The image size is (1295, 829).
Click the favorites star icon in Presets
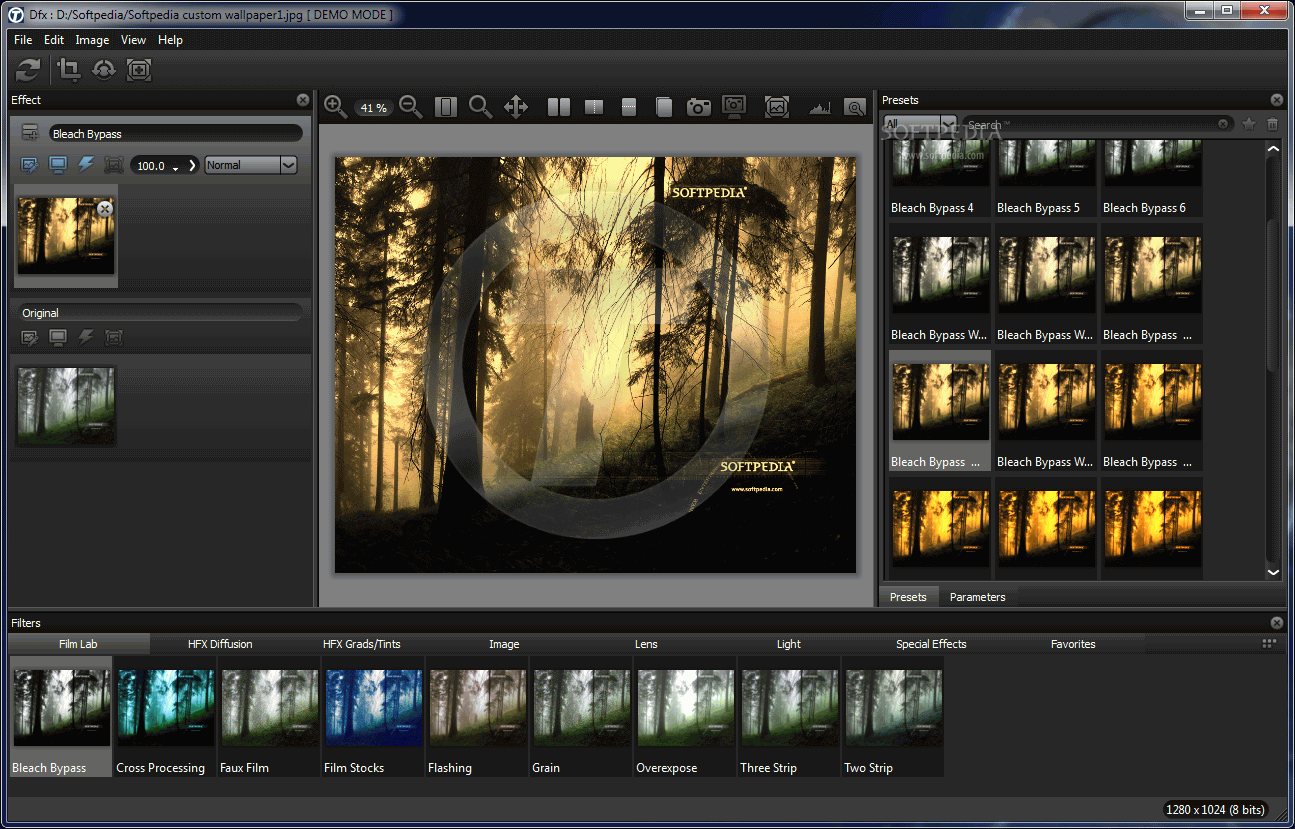1249,124
